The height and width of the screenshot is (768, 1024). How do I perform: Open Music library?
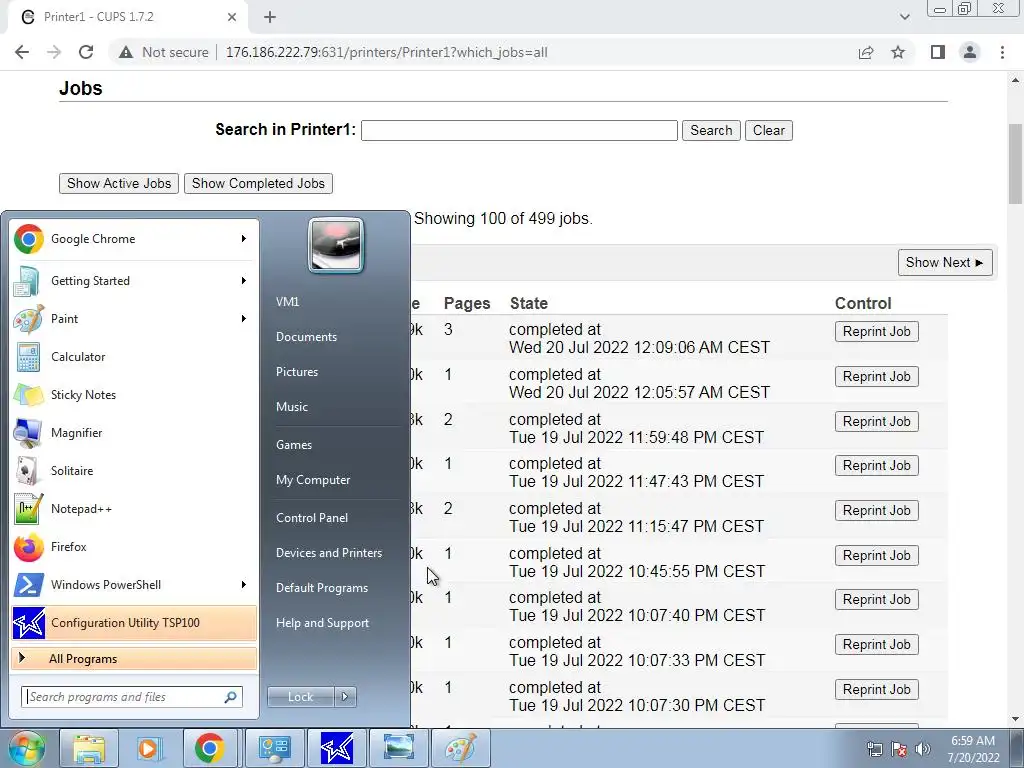(292, 407)
